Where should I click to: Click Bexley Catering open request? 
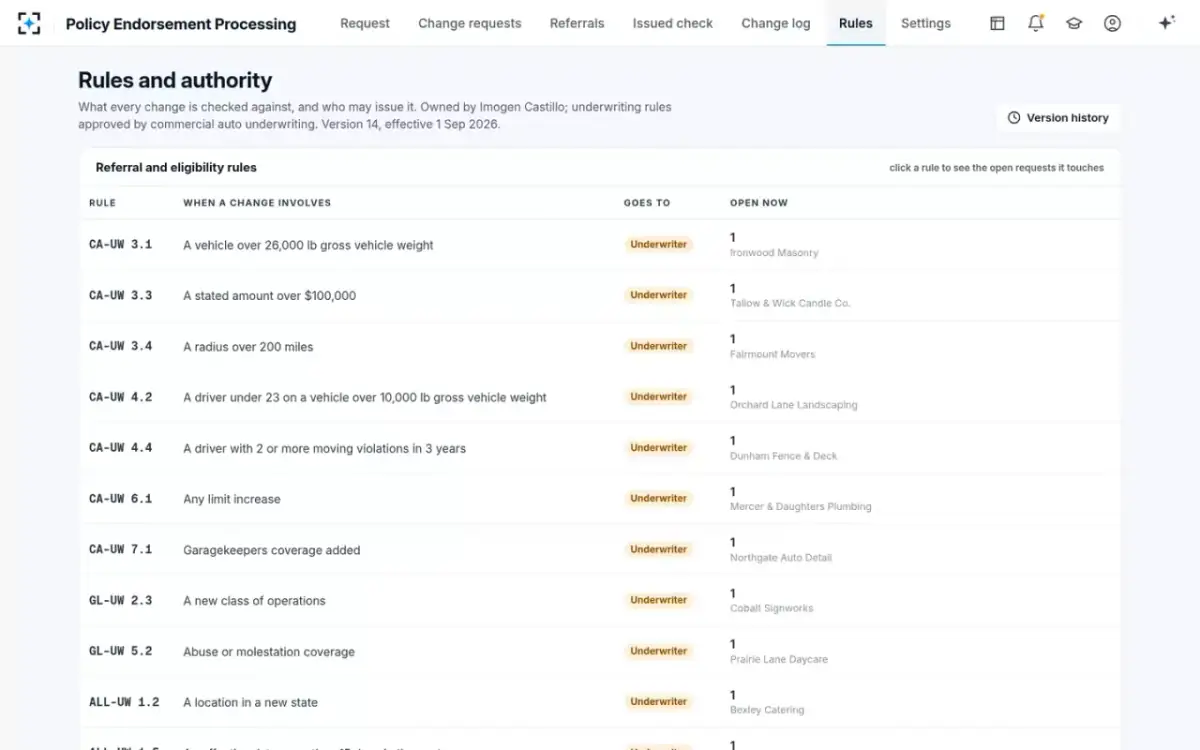click(x=767, y=710)
